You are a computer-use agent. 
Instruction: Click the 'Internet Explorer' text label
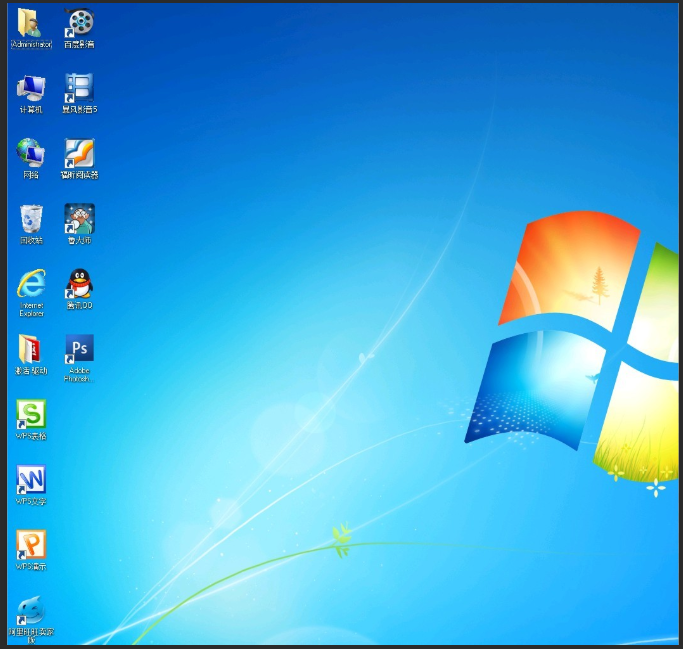point(31,309)
